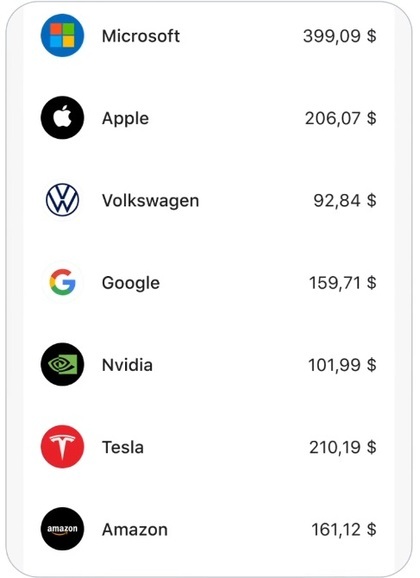Click Microsoft price 399,09 $

(340, 36)
